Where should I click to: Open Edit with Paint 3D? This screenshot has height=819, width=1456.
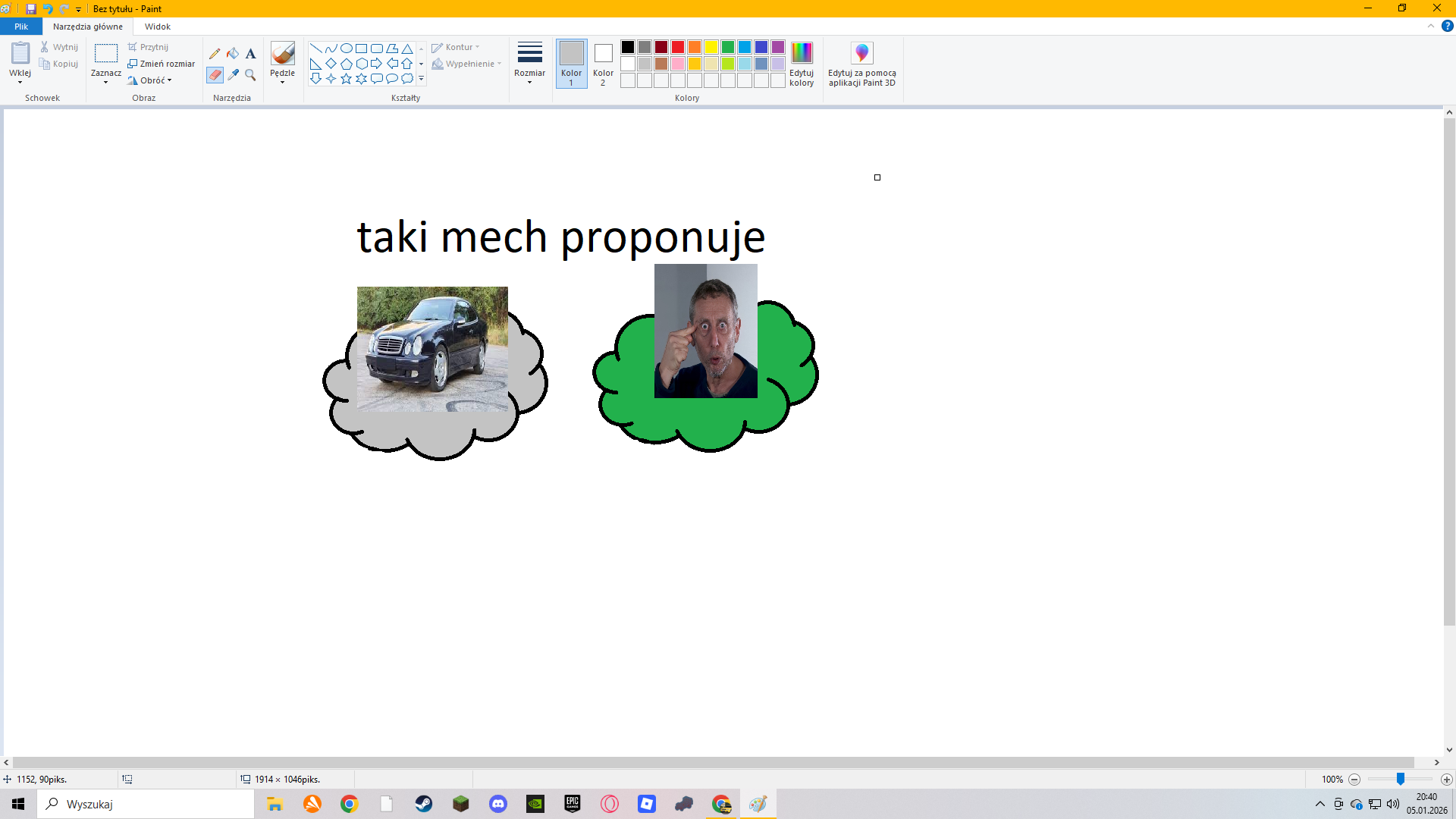[861, 64]
